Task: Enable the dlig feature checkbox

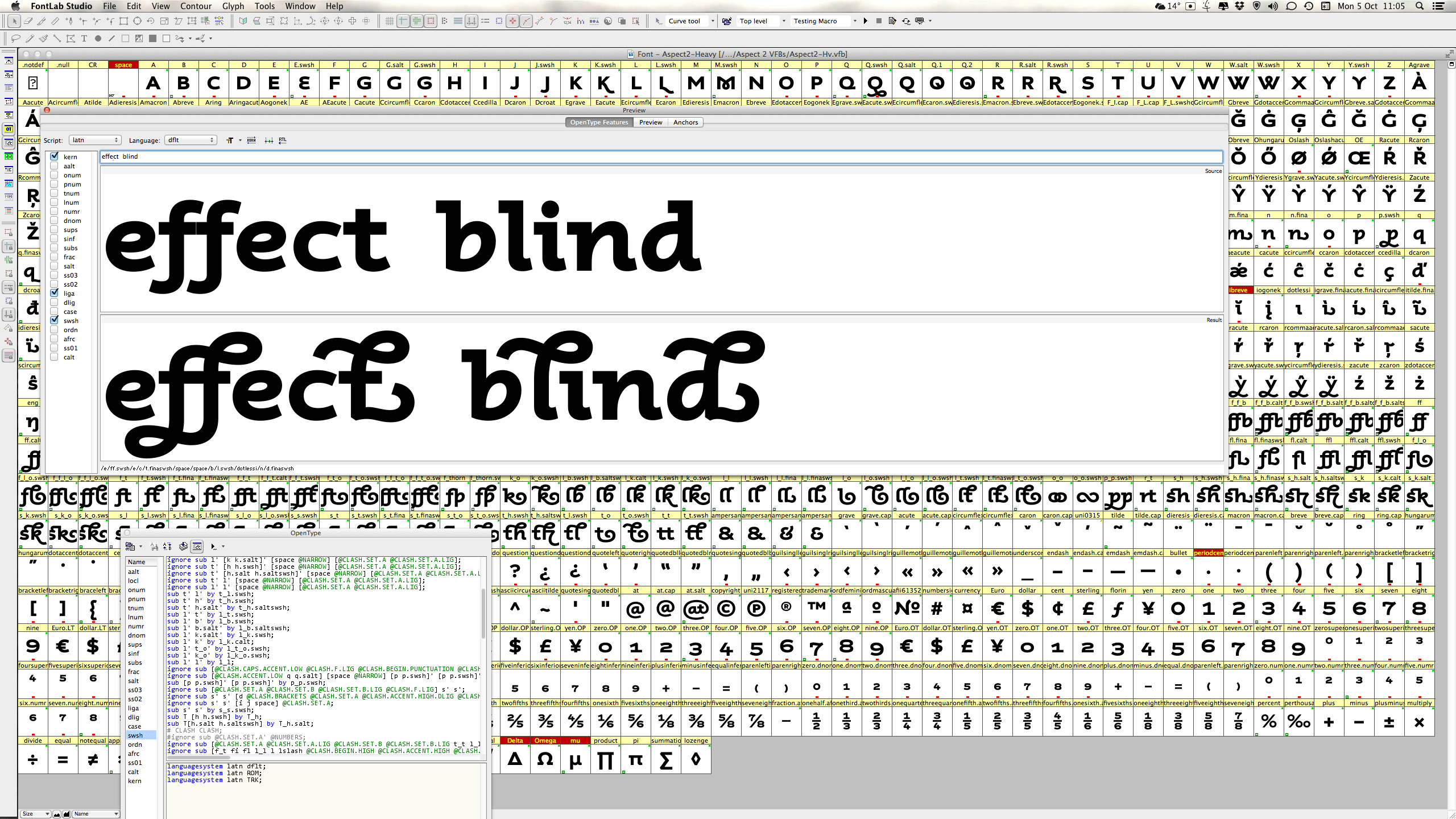Action: click(x=55, y=302)
